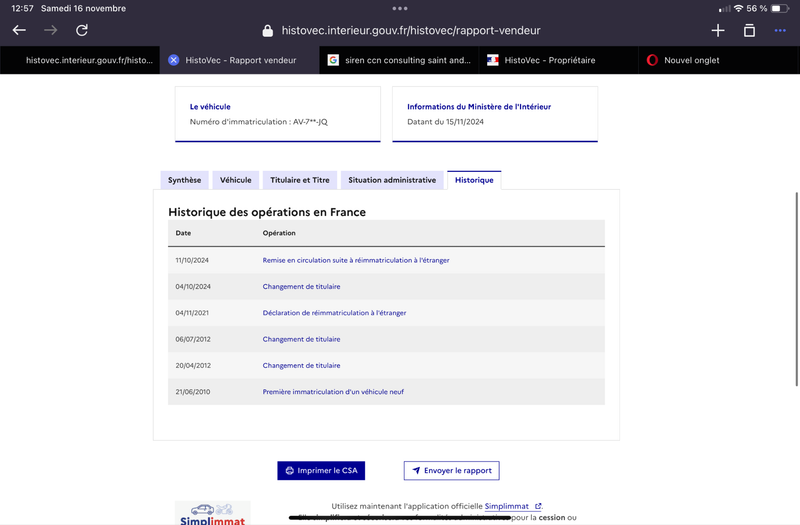This screenshot has height=525, width=800.
Task: Click Déclaration de réimmatriculation à l'étranger
Action: coord(334,313)
